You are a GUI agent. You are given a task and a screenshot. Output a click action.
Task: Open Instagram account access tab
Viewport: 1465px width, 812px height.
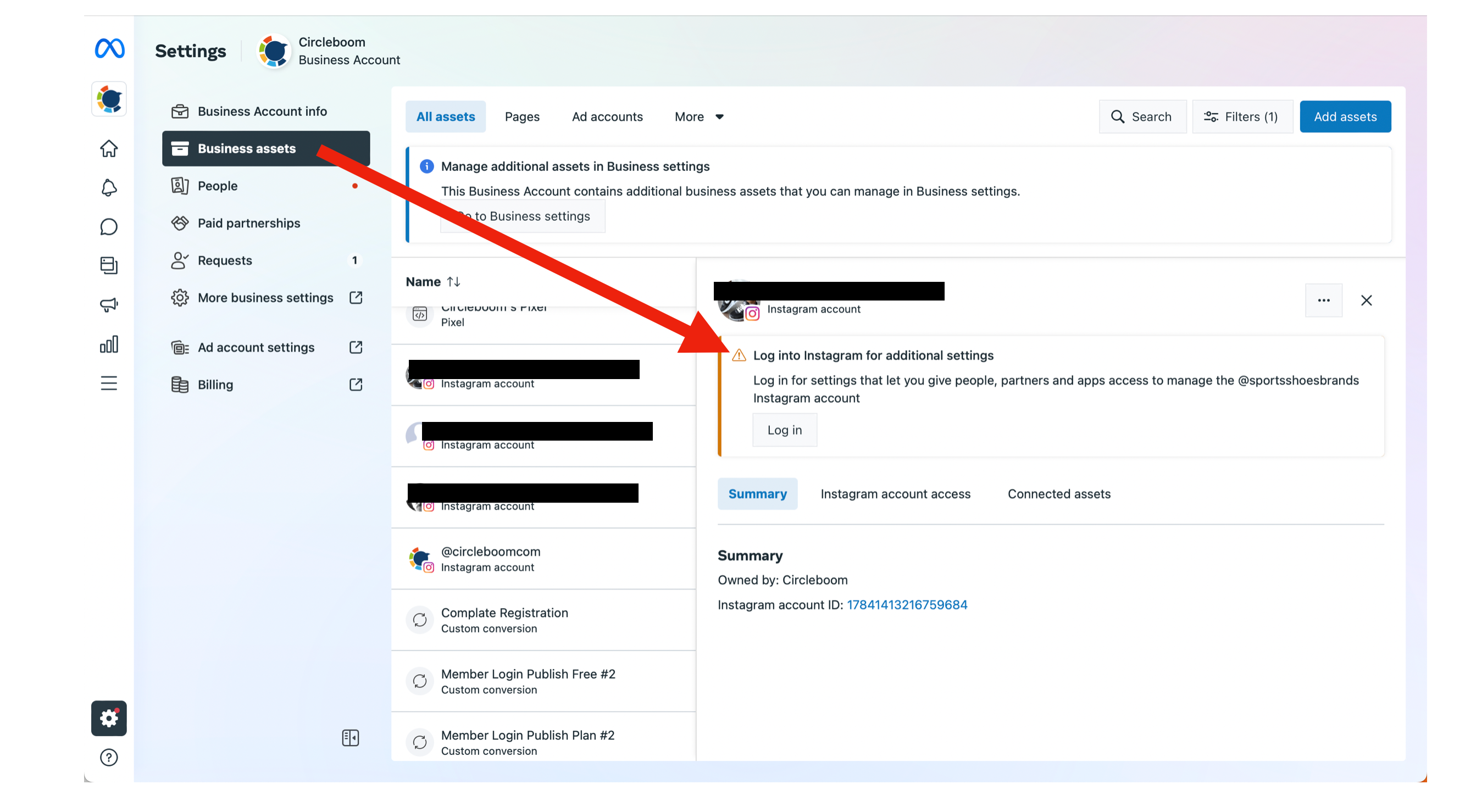895,494
